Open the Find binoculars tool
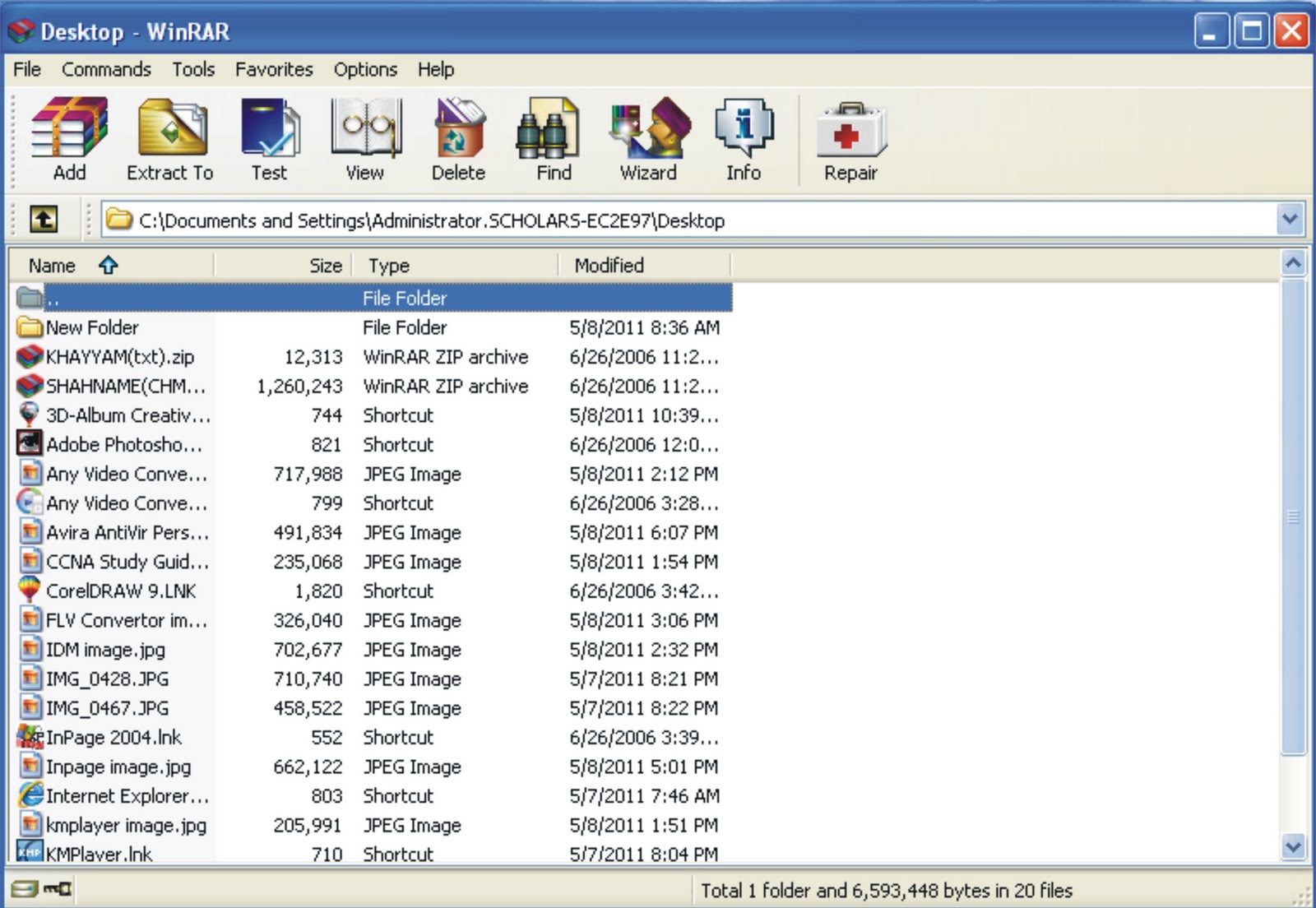 tap(554, 139)
